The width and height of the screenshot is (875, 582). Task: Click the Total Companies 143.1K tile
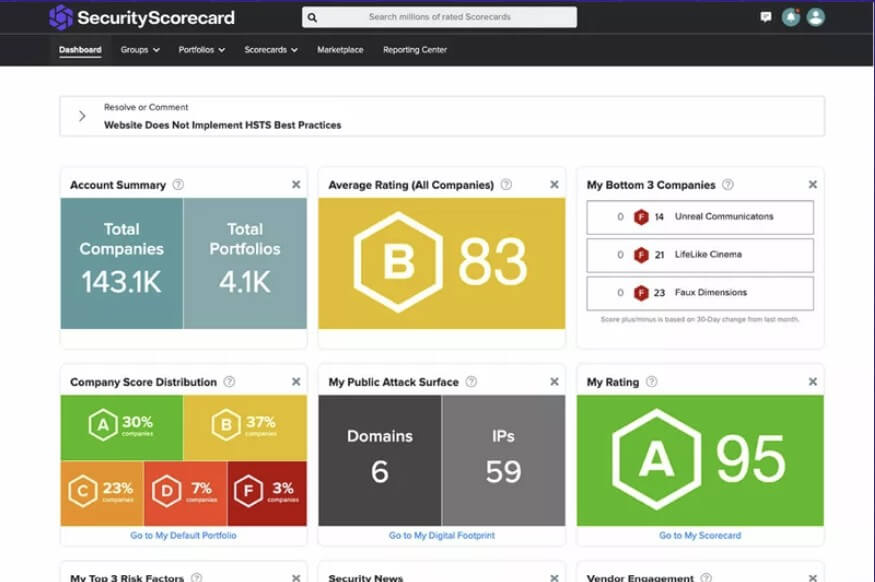pos(122,263)
